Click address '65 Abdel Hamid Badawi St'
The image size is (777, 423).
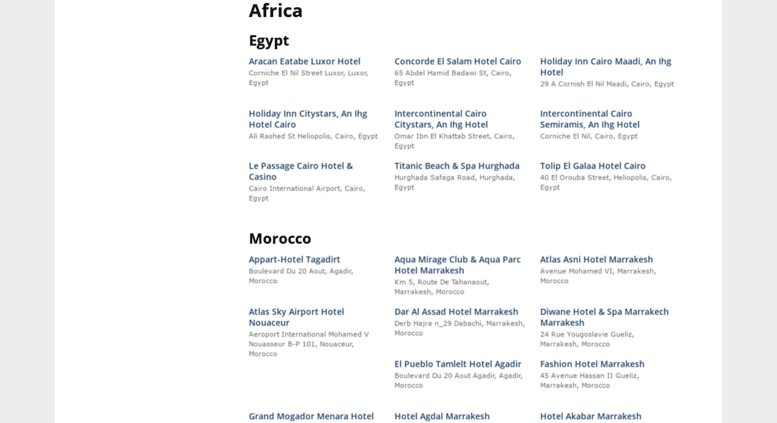tap(453, 78)
